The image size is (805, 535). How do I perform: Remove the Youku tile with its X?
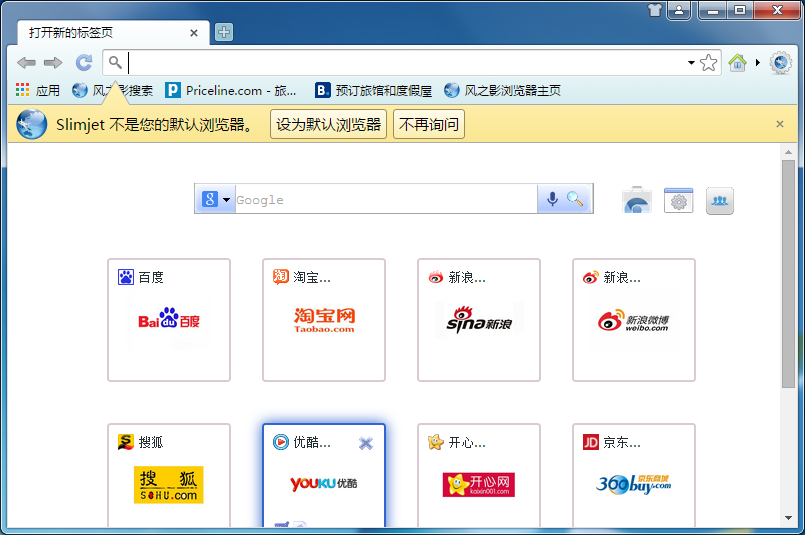pyautogui.click(x=366, y=443)
